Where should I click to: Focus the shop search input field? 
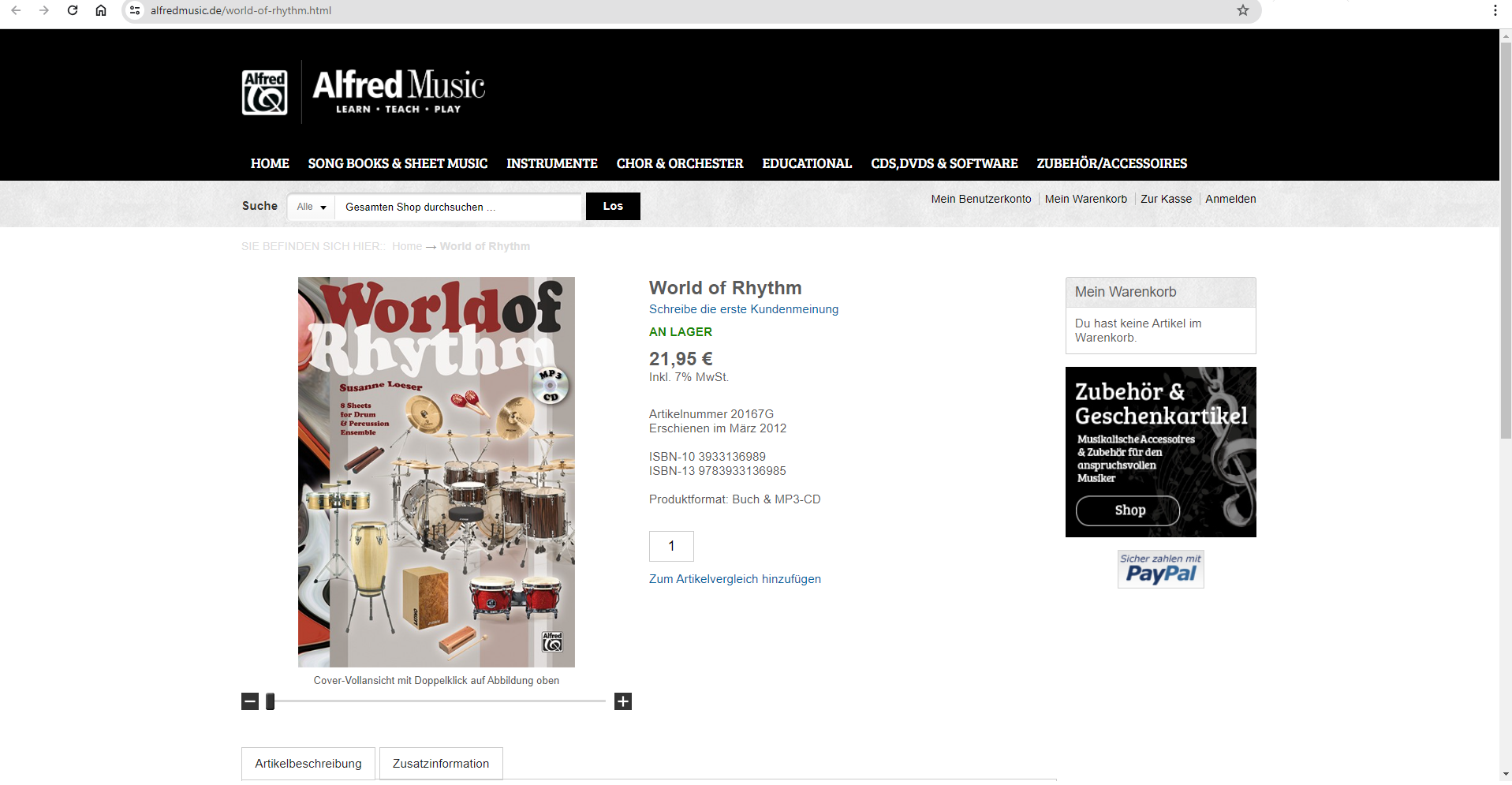[458, 207]
